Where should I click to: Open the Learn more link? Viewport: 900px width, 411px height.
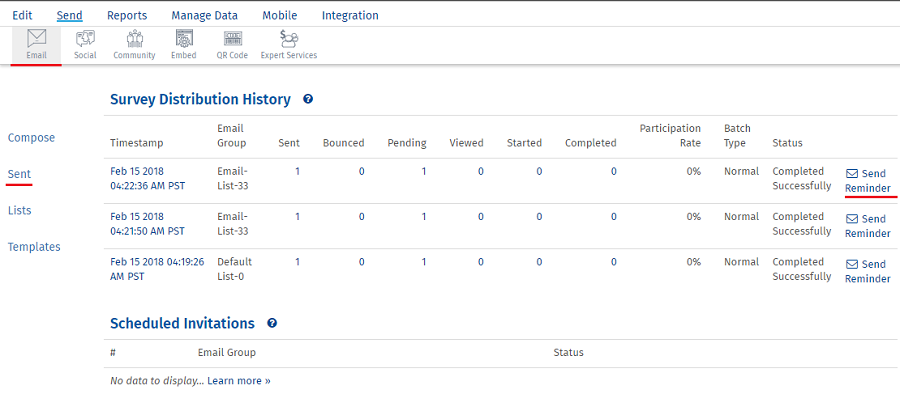click(x=239, y=381)
